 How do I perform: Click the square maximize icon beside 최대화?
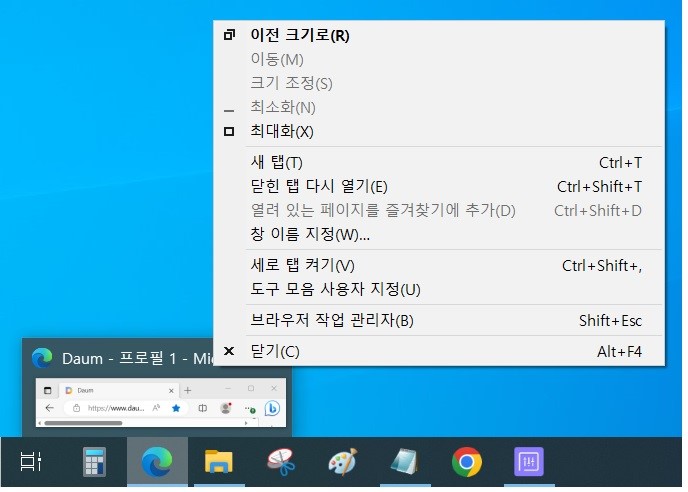(229, 131)
